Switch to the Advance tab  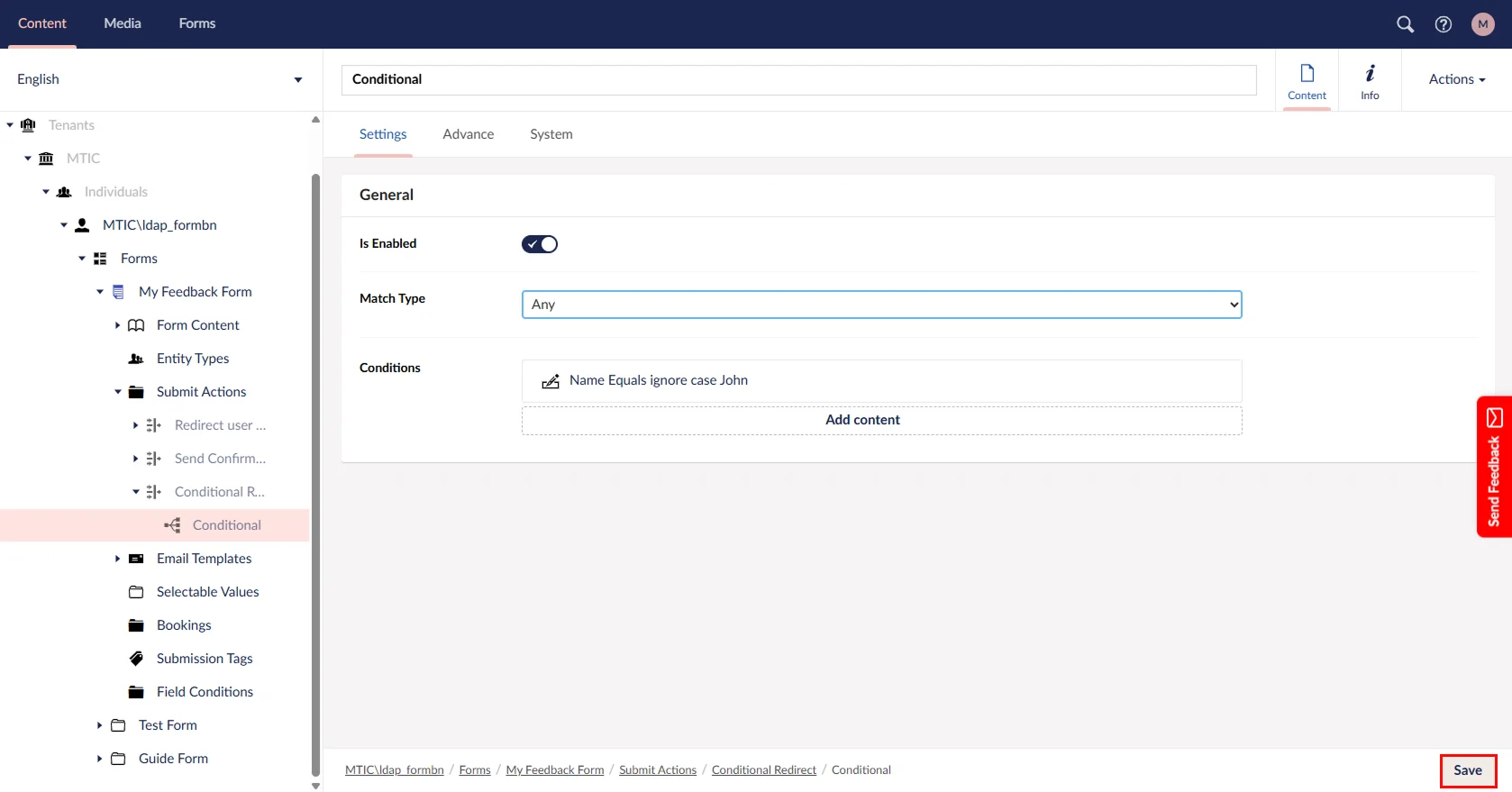point(468,134)
